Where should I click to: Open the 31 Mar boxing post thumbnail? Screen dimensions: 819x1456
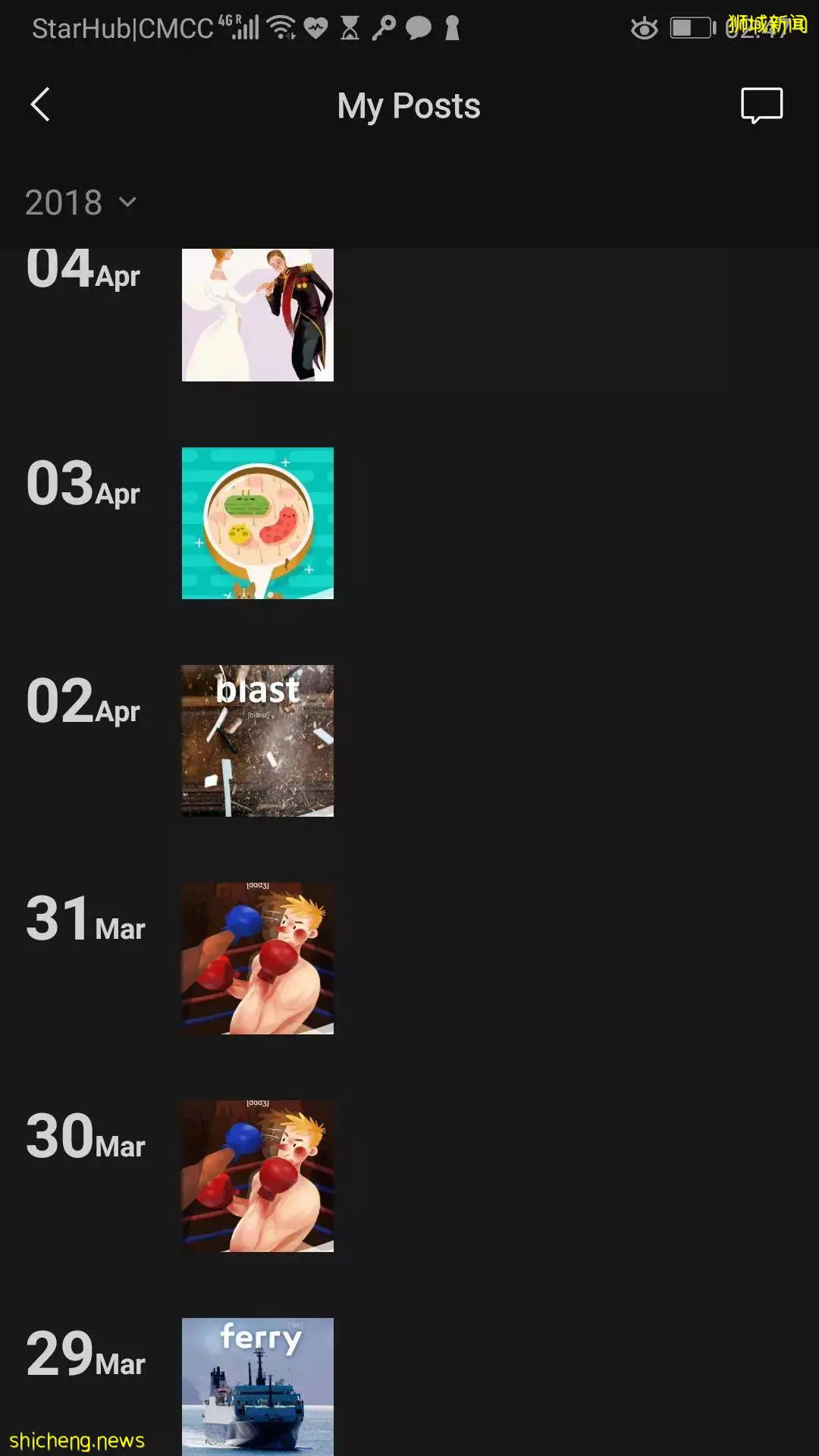coord(258,959)
